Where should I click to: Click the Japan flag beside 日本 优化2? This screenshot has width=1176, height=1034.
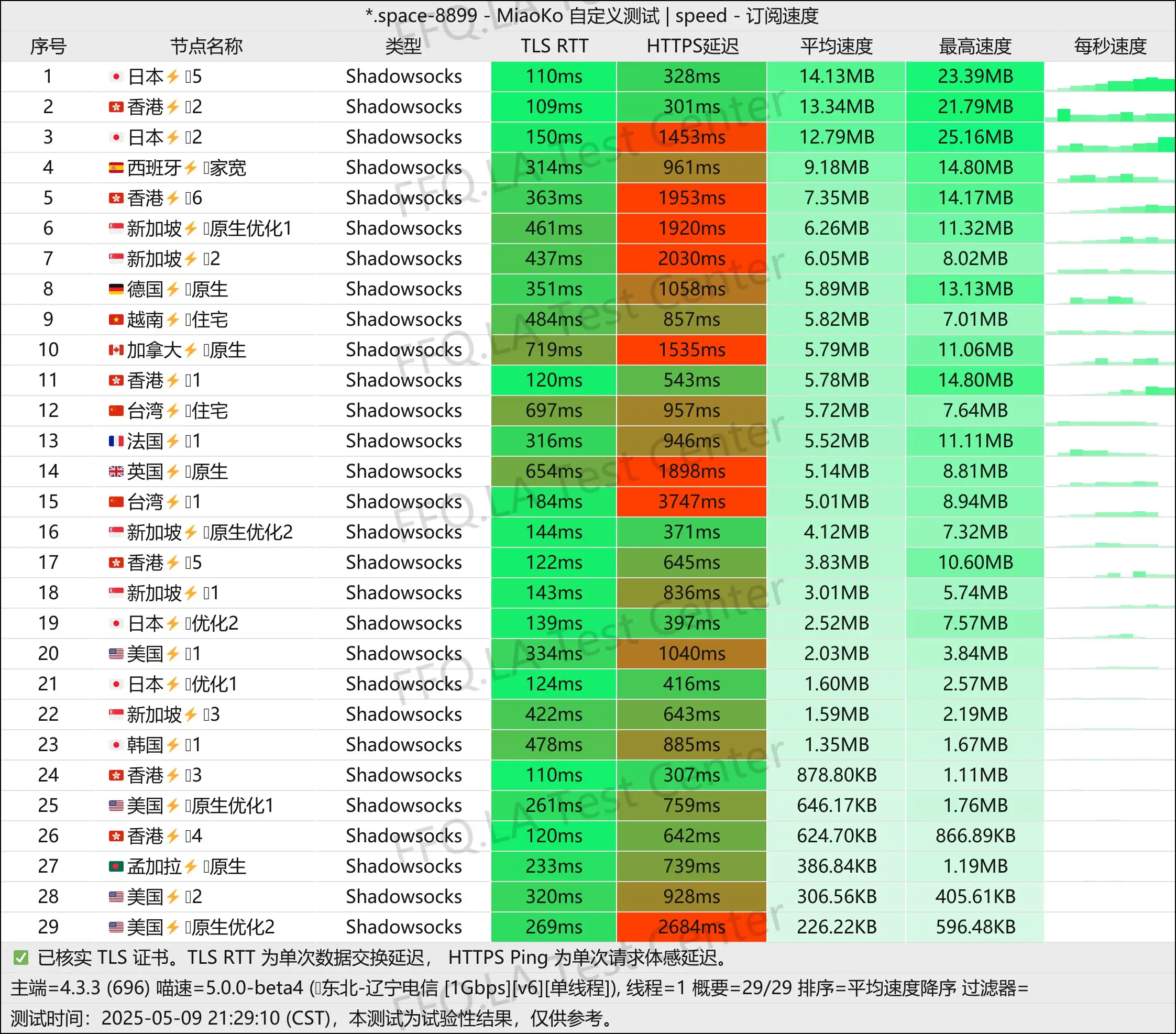[116, 624]
